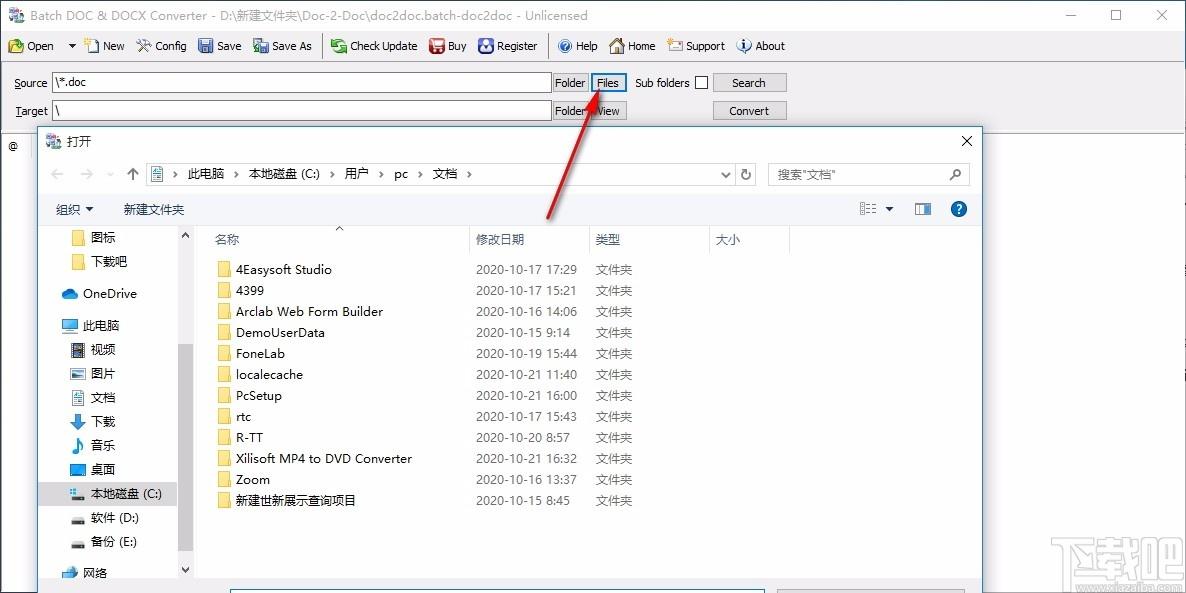Open the 组织 menu
Image resolution: width=1186 pixels, height=593 pixels.
tap(75, 210)
